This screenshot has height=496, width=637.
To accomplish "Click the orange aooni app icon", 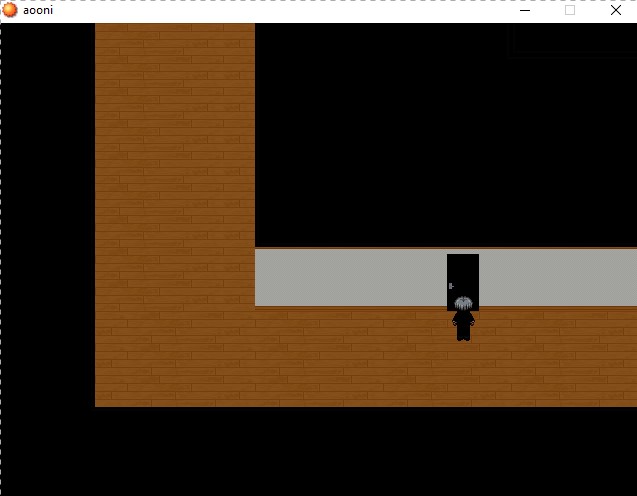I will [10, 10].
